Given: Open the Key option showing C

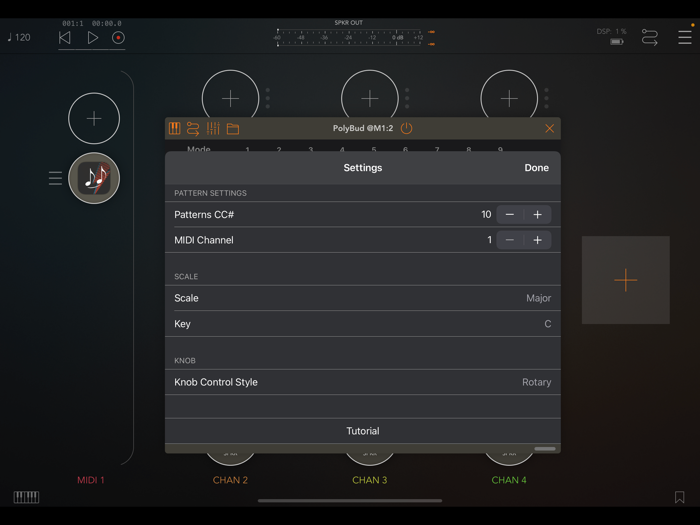Looking at the screenshot, I should coord(362,324).
